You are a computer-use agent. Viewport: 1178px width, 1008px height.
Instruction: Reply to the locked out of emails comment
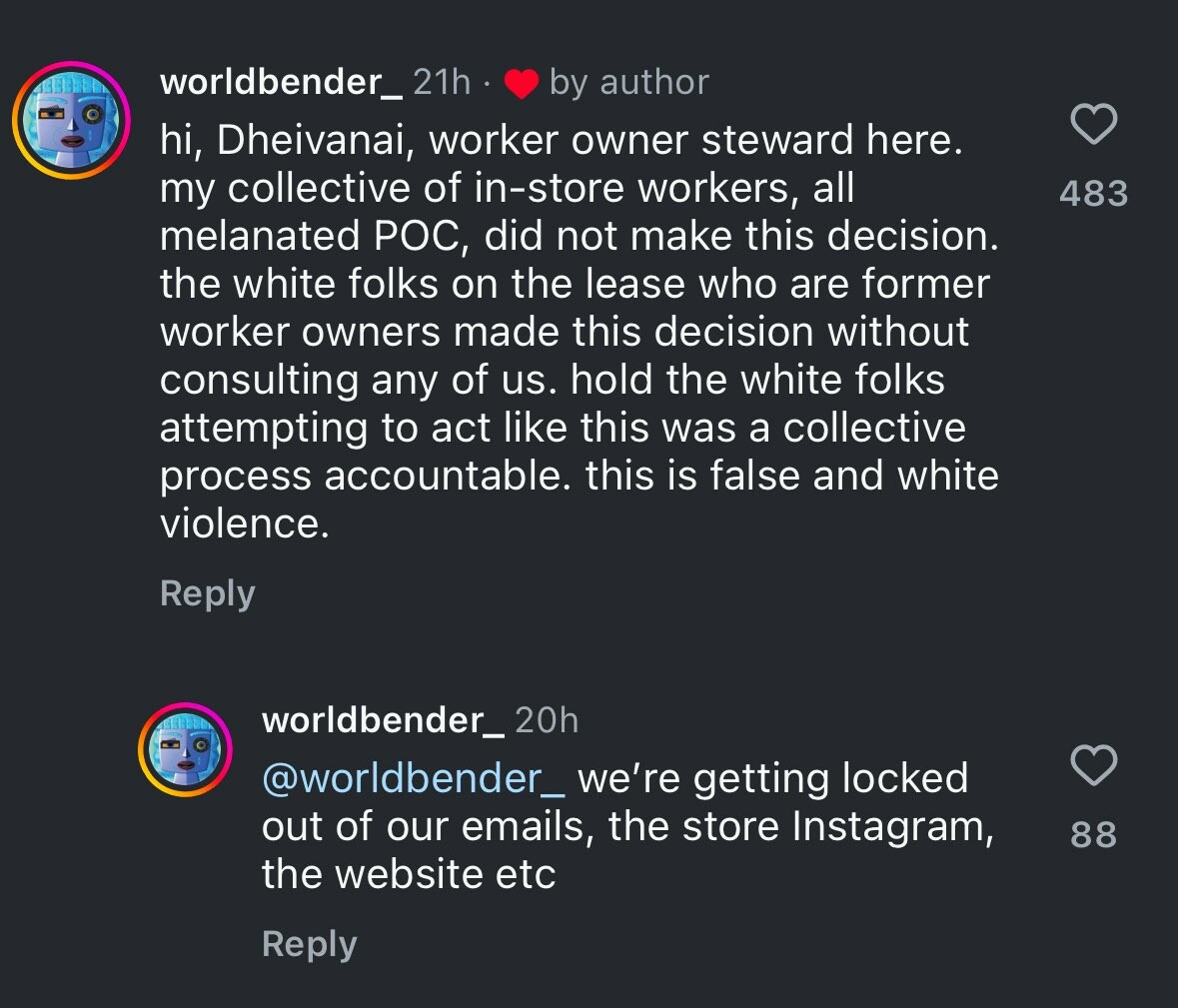point(309,944)
